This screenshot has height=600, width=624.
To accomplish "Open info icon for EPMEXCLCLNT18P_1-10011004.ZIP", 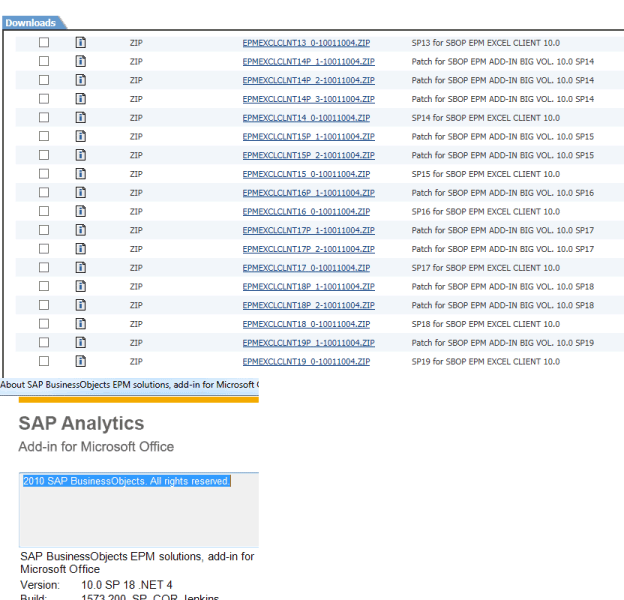I will [x=81, y=286].
